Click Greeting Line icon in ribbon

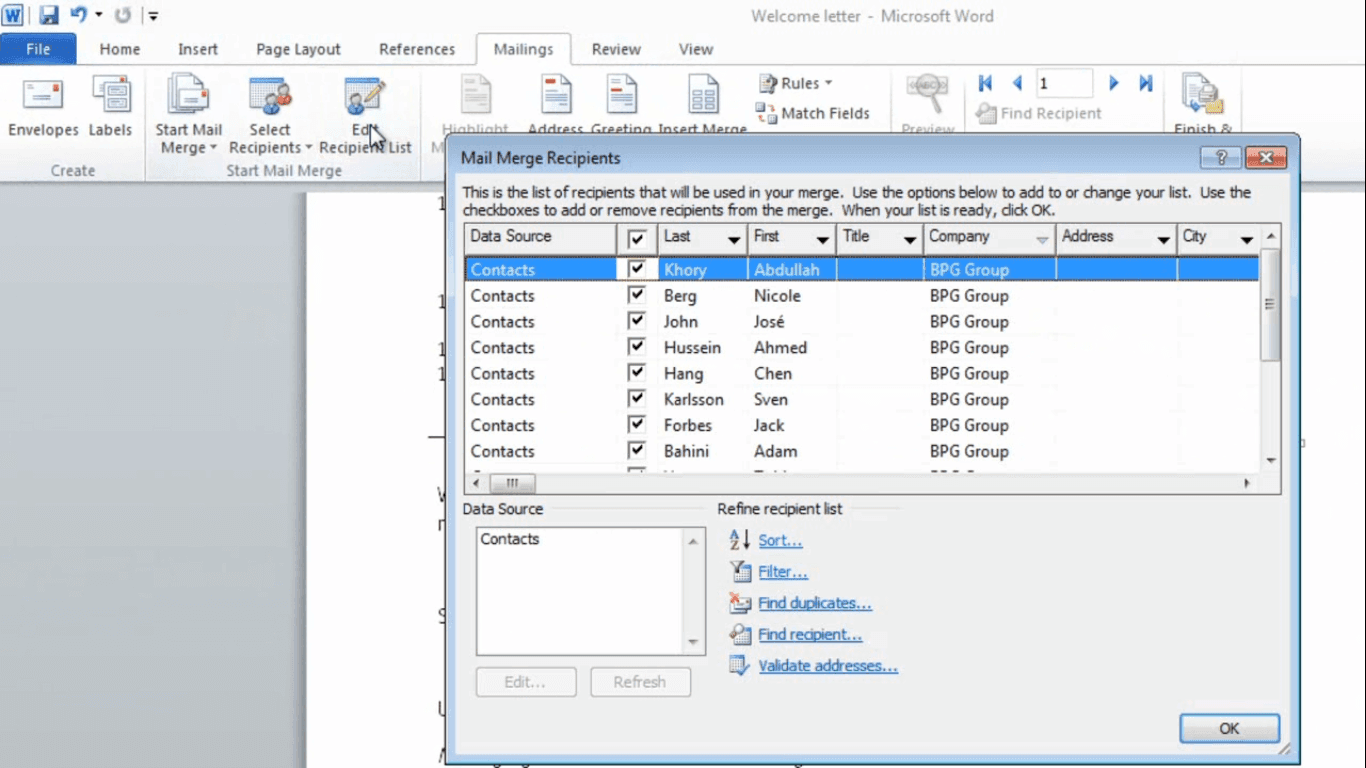[x=621, y=95]
